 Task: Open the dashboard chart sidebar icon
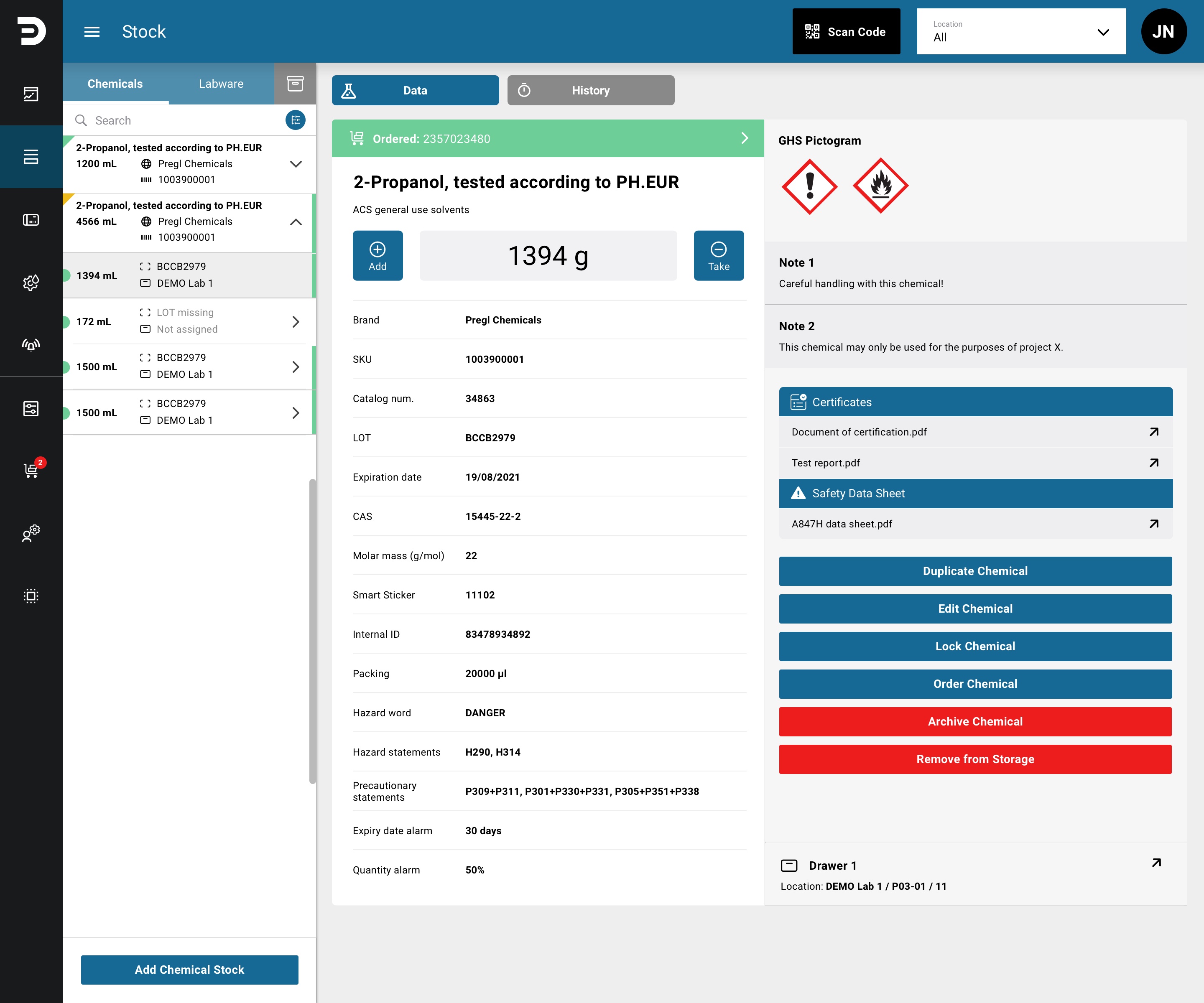[31, 94]
